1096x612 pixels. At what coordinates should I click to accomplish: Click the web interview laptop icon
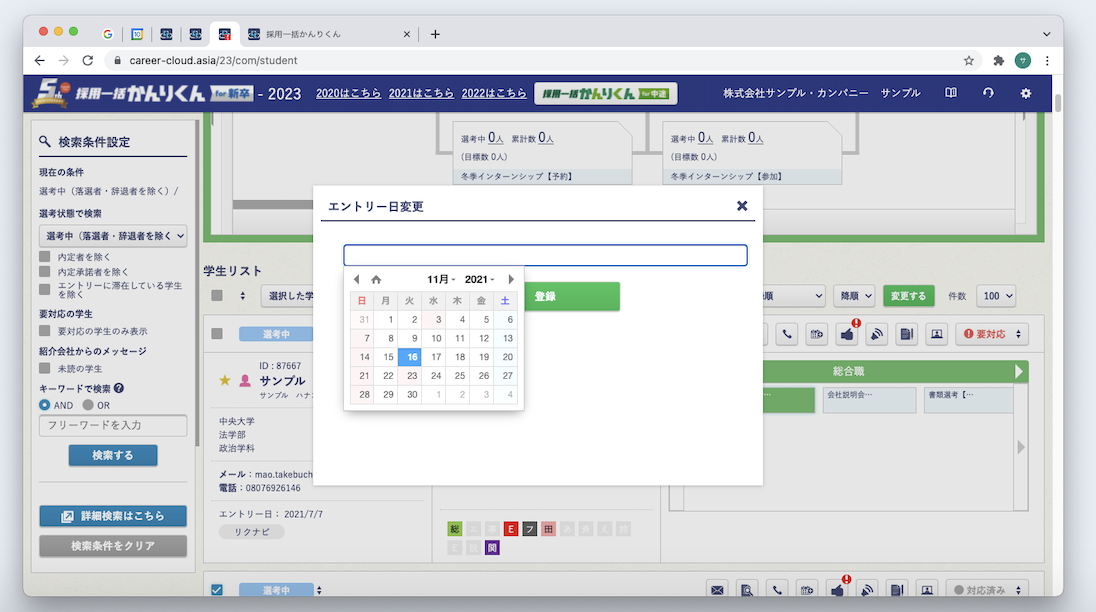[x=936, y=333]
